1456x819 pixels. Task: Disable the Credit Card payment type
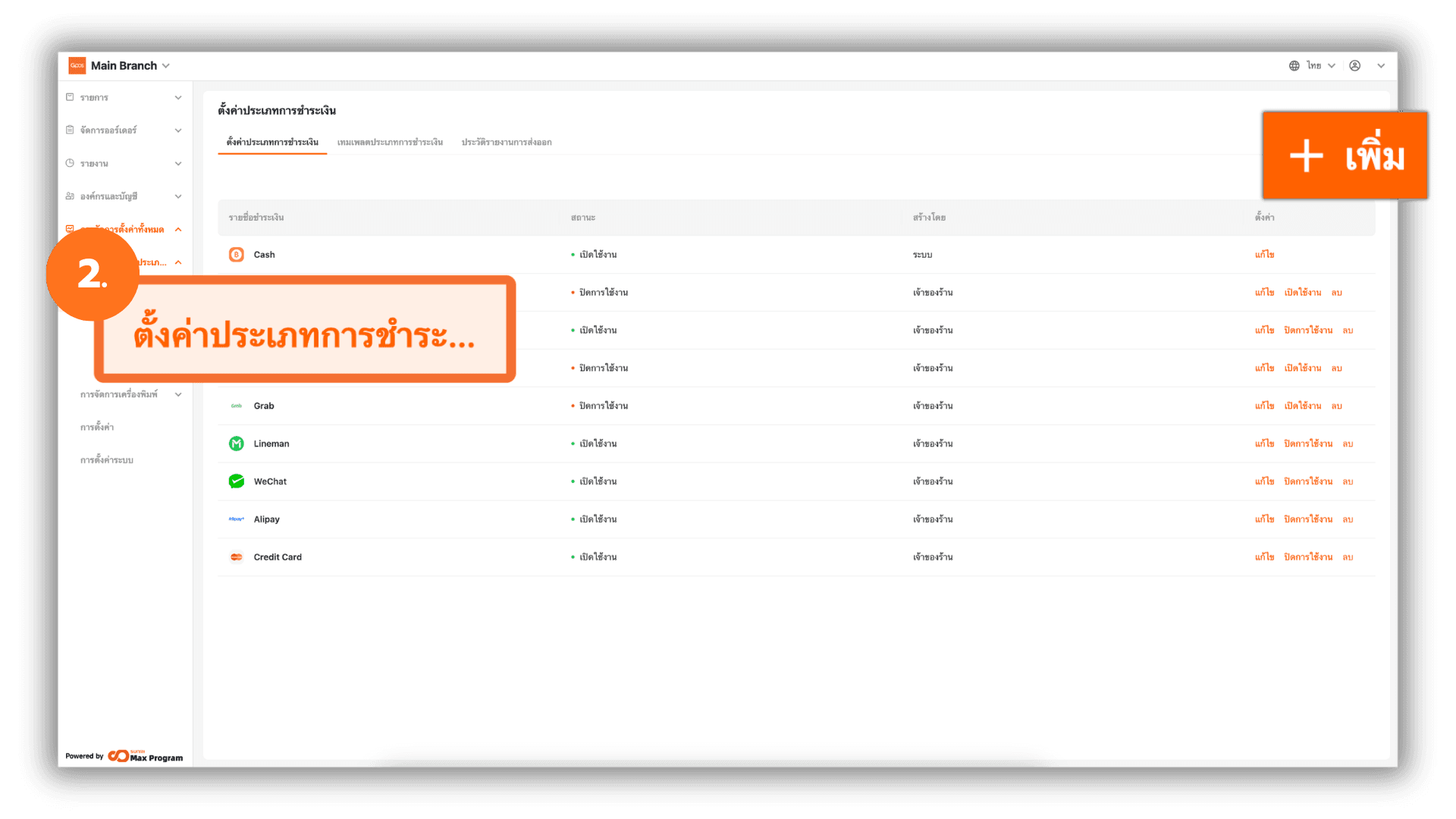[x=1307, y=557]
